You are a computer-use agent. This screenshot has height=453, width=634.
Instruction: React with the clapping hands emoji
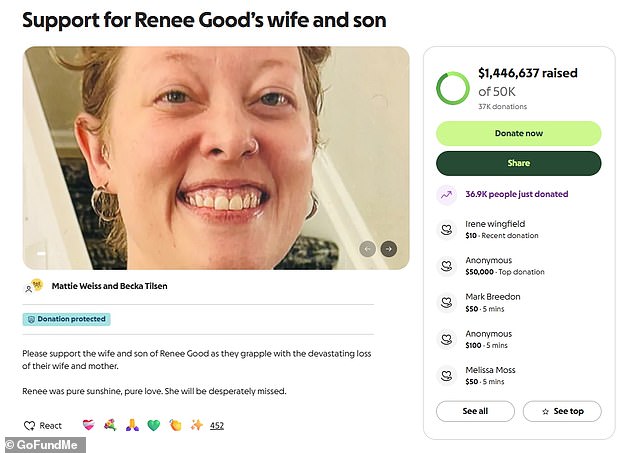175,425
